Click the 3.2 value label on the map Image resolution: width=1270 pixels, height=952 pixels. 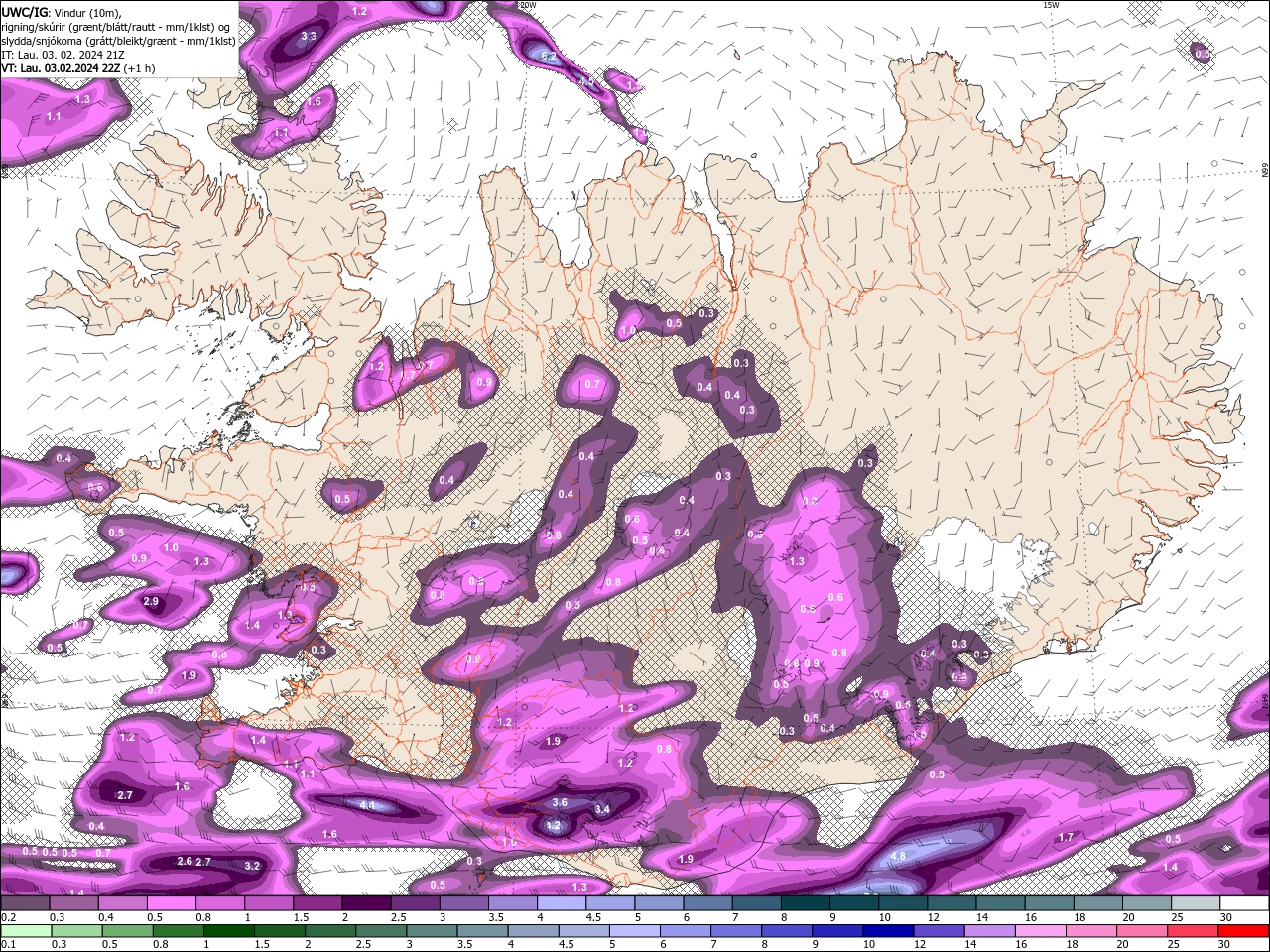252,866
